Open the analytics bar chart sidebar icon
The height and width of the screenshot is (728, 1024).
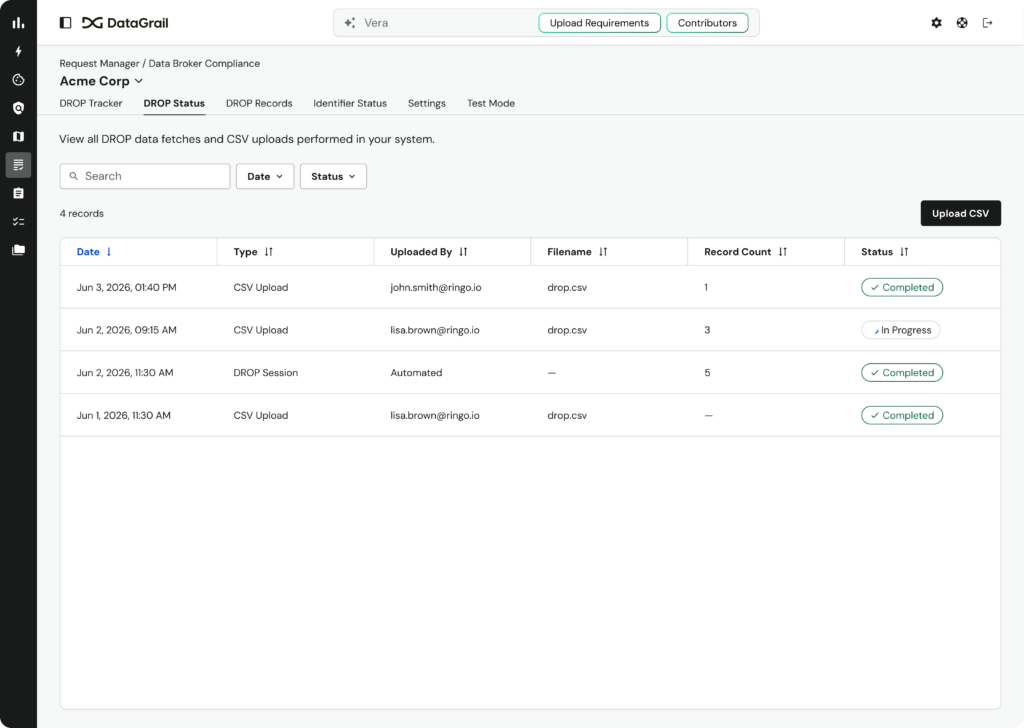(18, 23)
